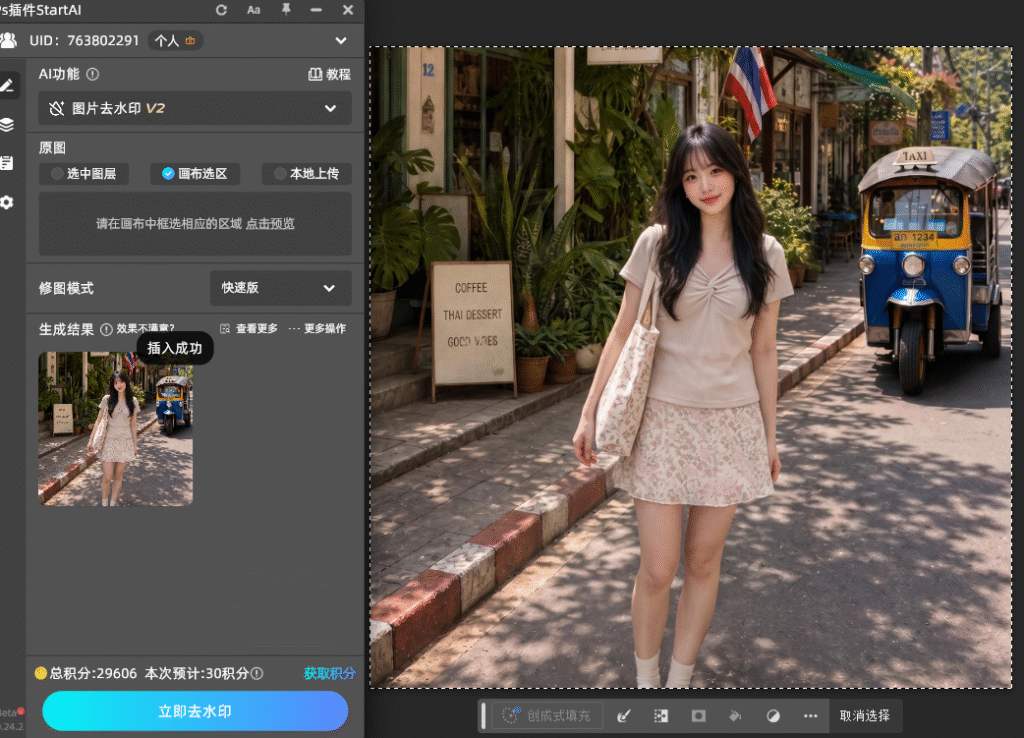Expand the 图片去水印 V2 function dropdown
1024x738 pixels.
tap(195, 108)
